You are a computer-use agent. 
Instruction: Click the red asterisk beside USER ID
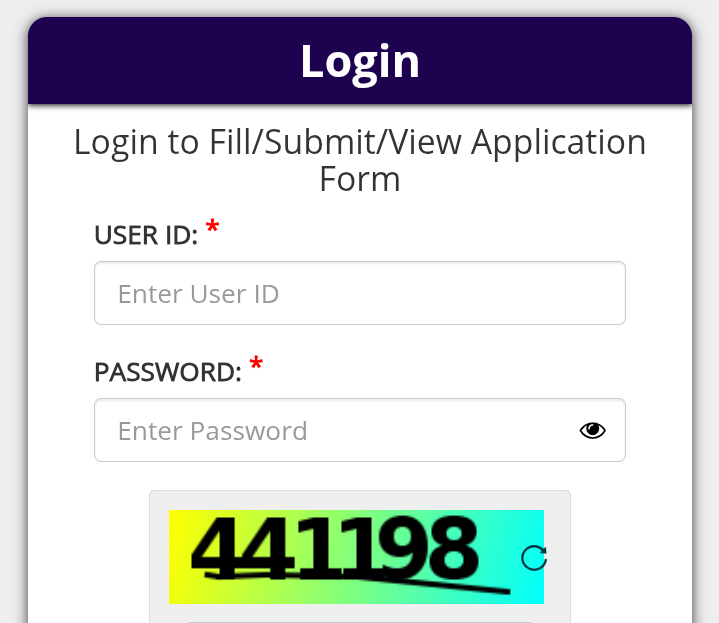pyautogui.click(x=212, y=229)
